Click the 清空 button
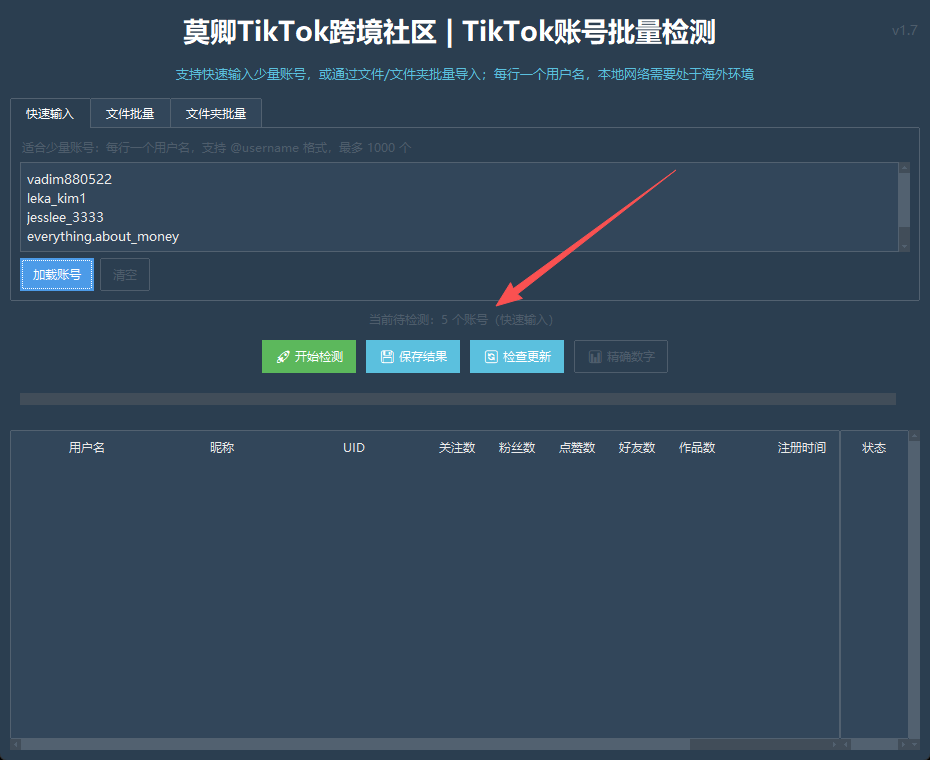930x760 pixels. click(x=125, y=275)
